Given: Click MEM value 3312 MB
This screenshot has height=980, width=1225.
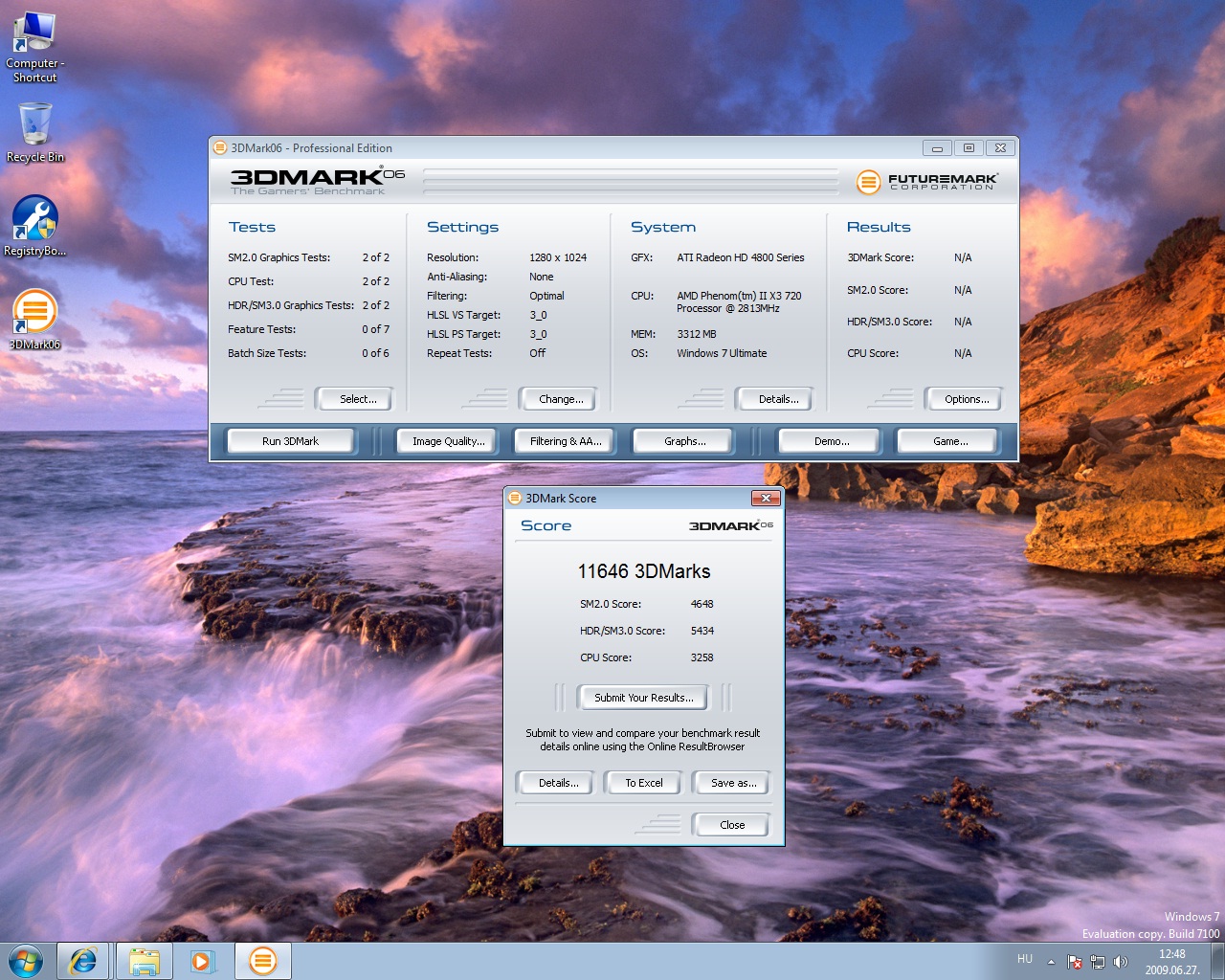Looking at the screenshot, I should click(x=696, y=334).
